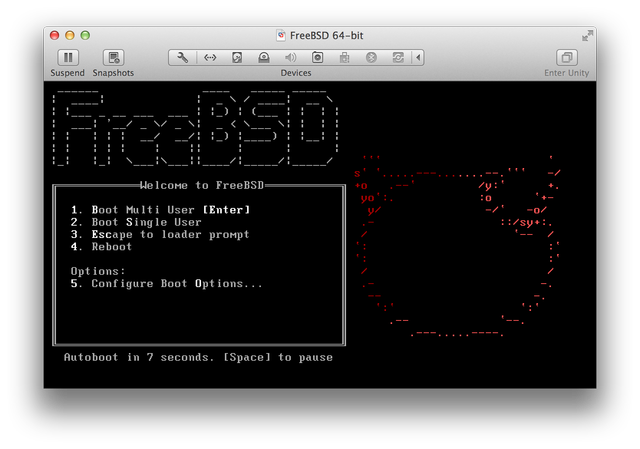Viewport: 640px width, 449px height.
Task: Click 'Escape to loader prompt' line
Action: tap(160, 234)
